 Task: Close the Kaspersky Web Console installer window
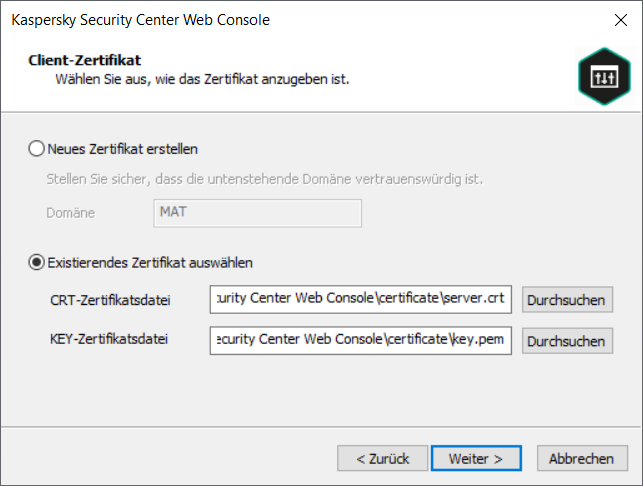(x=621, y=20)
